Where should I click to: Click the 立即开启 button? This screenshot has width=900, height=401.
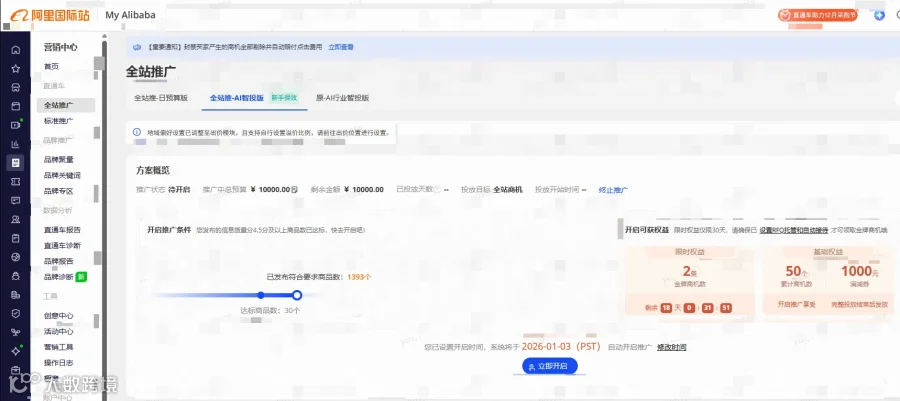coord(549,366)
